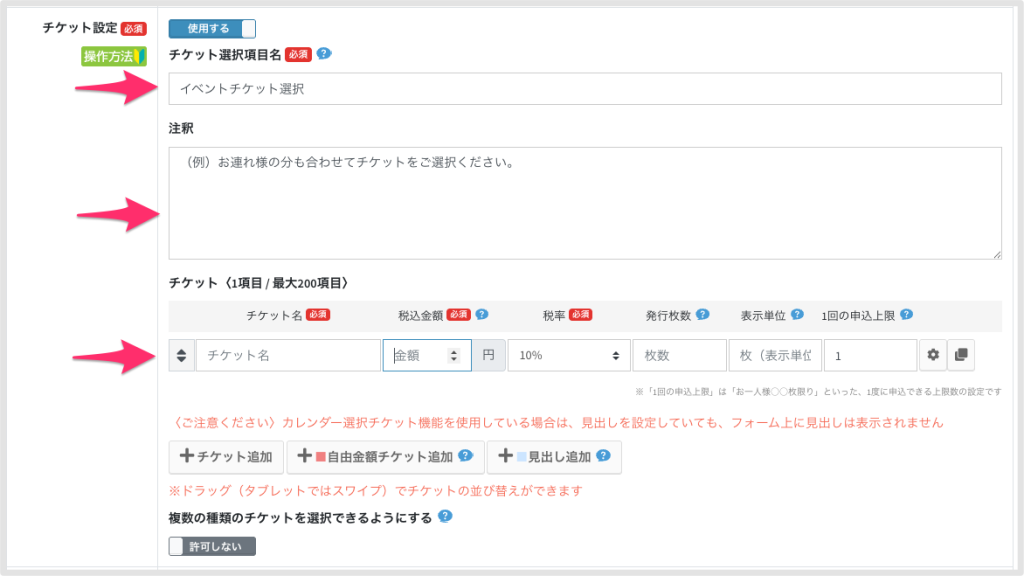Toggle the 許可しない multiple tickets switch
Image resolution: width=1024 pixels, height=576 pixels.
point(212,547)
